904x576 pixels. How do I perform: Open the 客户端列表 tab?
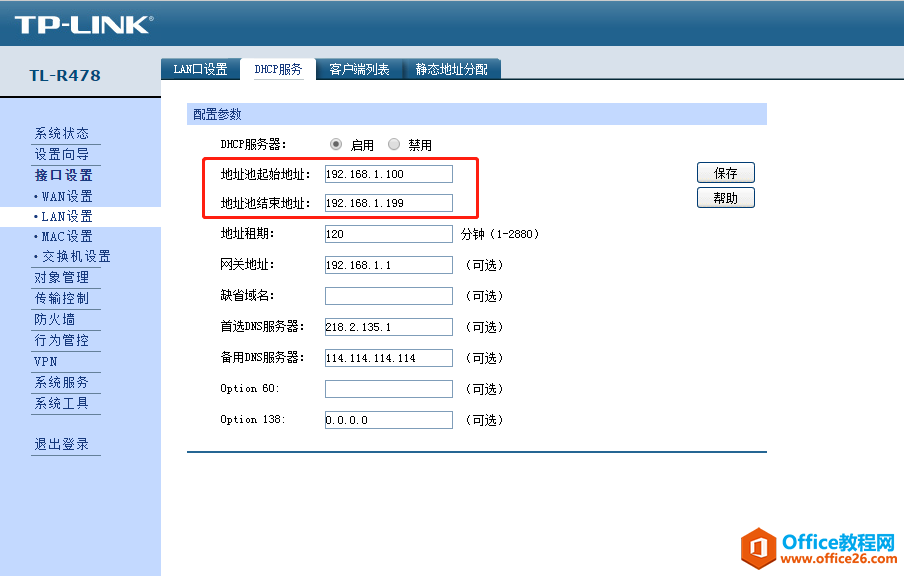(x=359, y=69)
